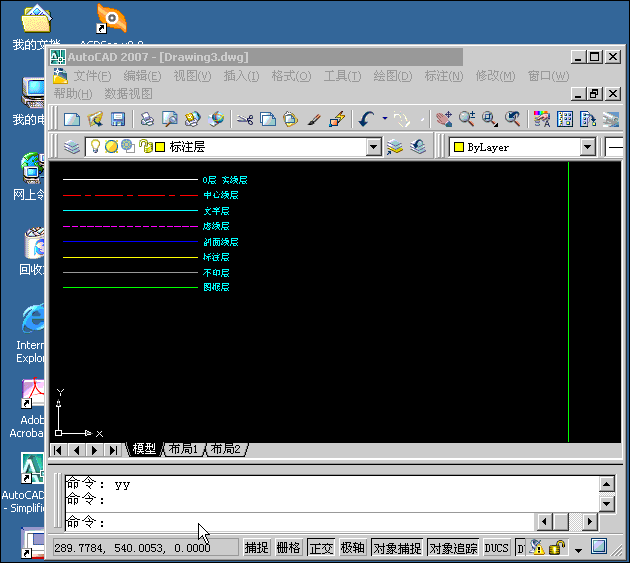Click command line scroll right arrow
This screenshot has width=630, height=563.
[590, 522]
